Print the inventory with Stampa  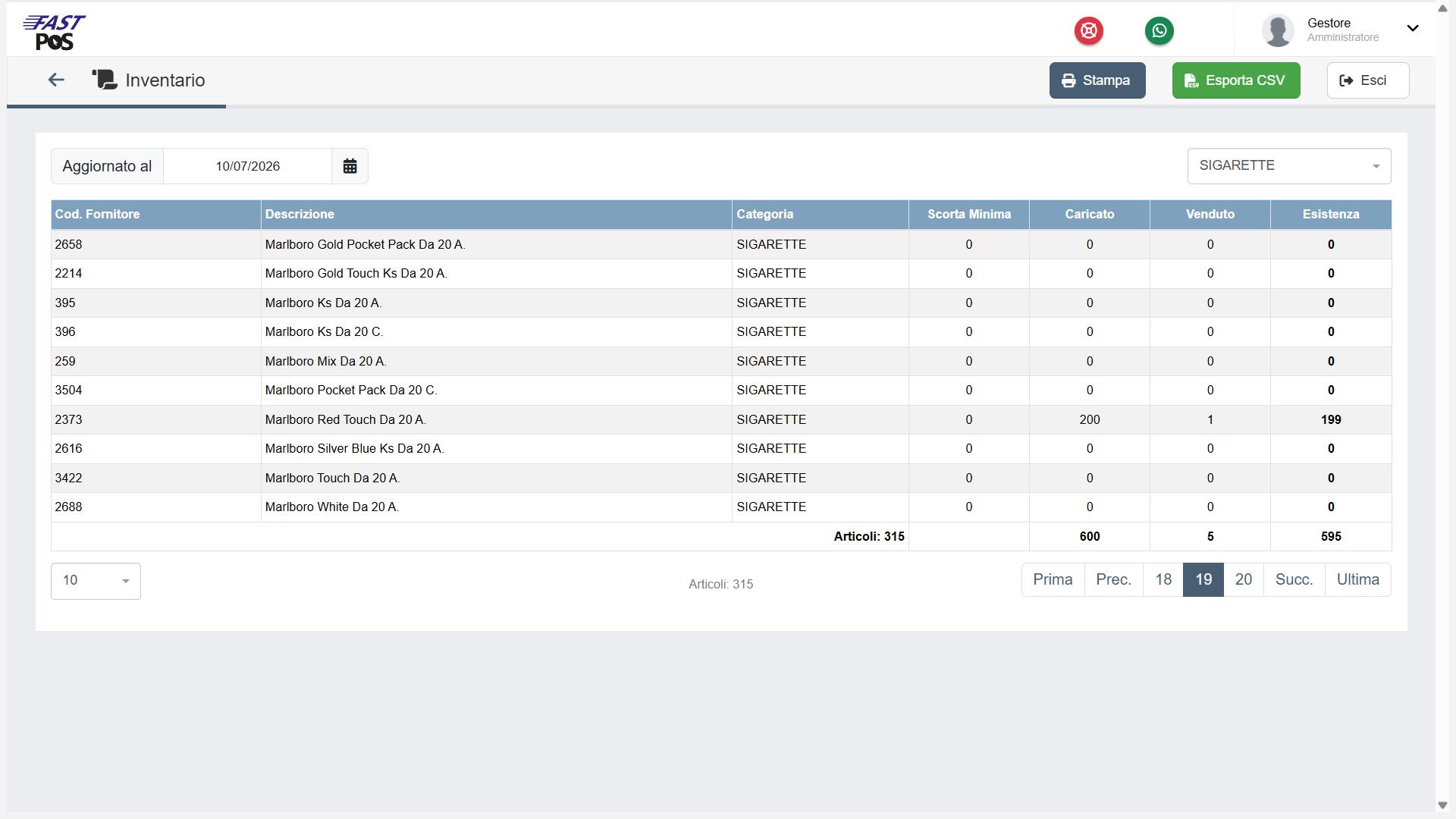pos(1097,80)
